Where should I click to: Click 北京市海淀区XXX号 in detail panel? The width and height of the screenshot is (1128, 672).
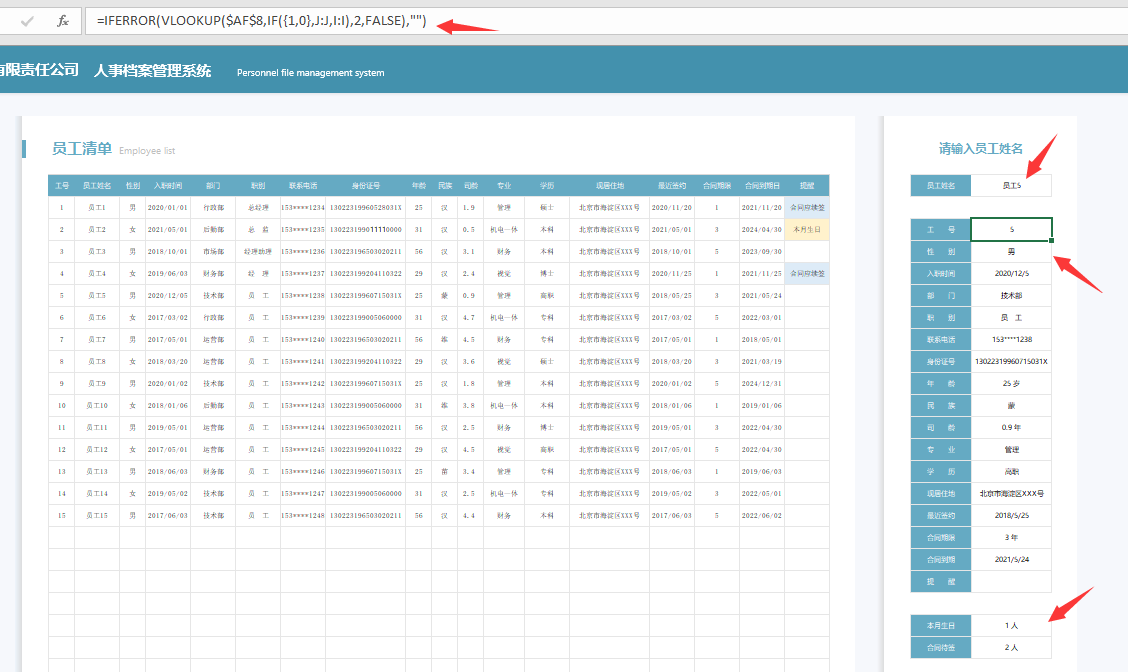click(x=1011, y=494)
